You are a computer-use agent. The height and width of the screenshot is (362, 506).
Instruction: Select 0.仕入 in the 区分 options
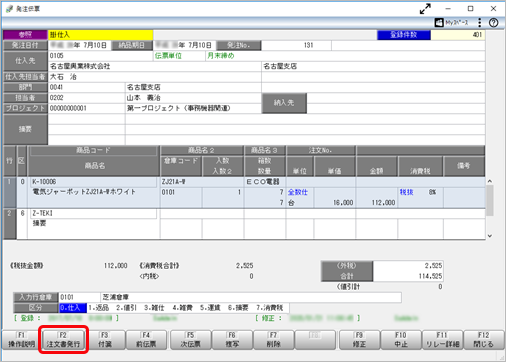(x=73, y=308)
